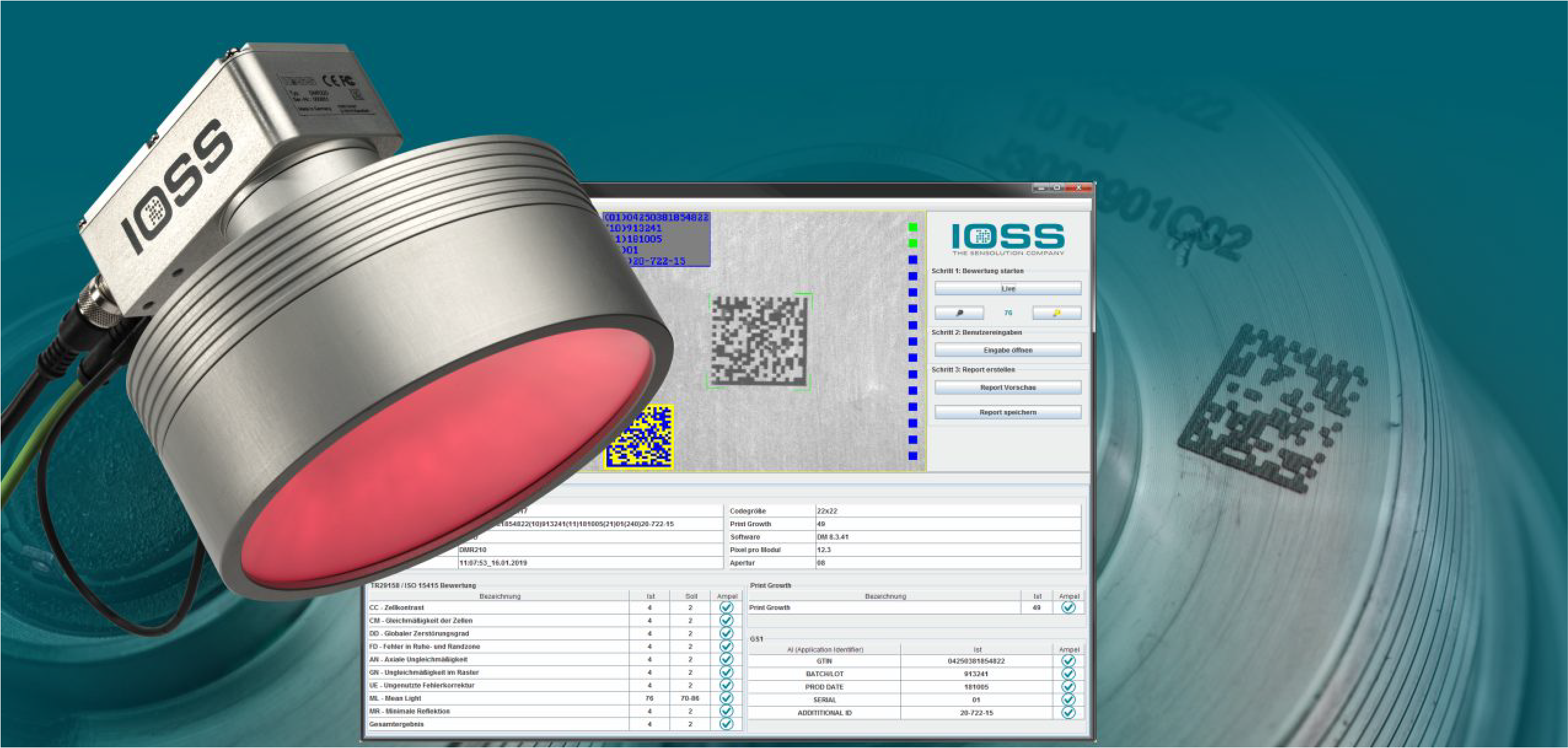Open user input with Eingabe öffnen
Screen dimensions: 1568x748
[x=1008, y=350]
